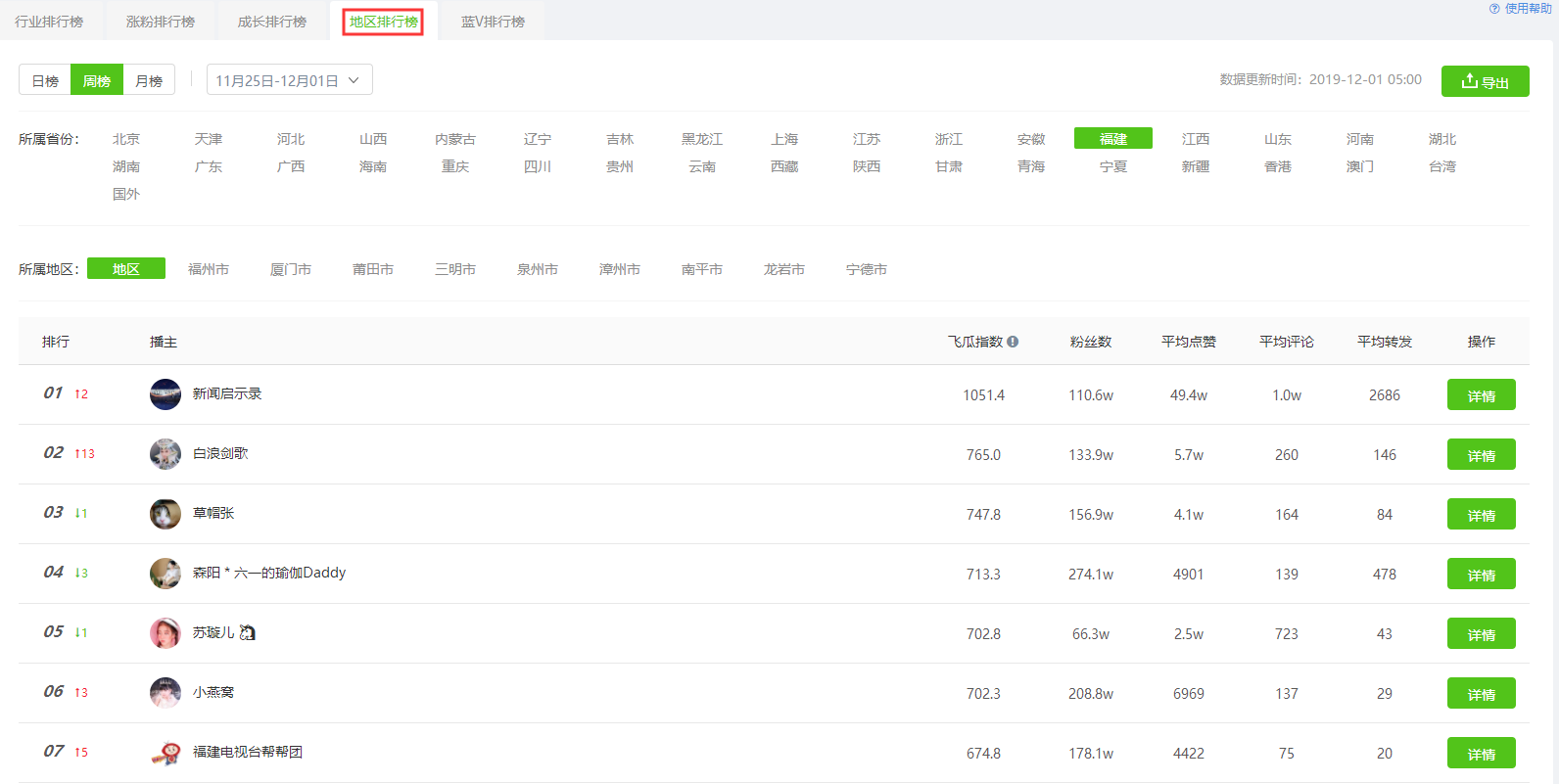Screen dimensions: 1559x784
Task: Switch to 成长排行榜 tab
Action: (x=272, y=22)
